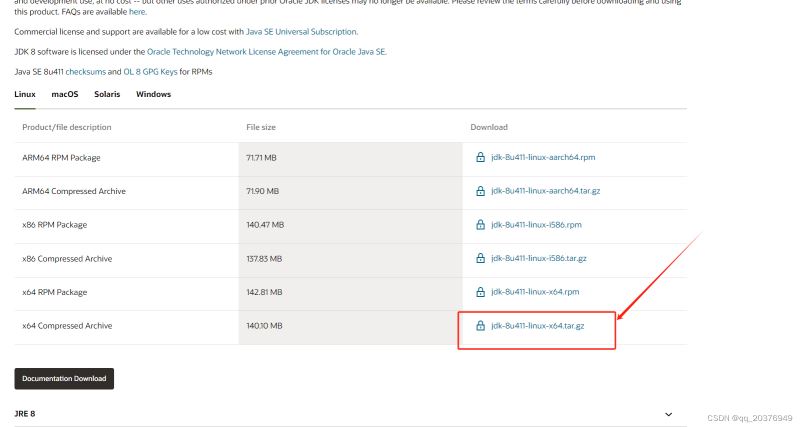Viewport: 800px width, 427px height.
Task: Click lock icon beside jdk-8u411-linux-i586.rpm
Action: 480,225
